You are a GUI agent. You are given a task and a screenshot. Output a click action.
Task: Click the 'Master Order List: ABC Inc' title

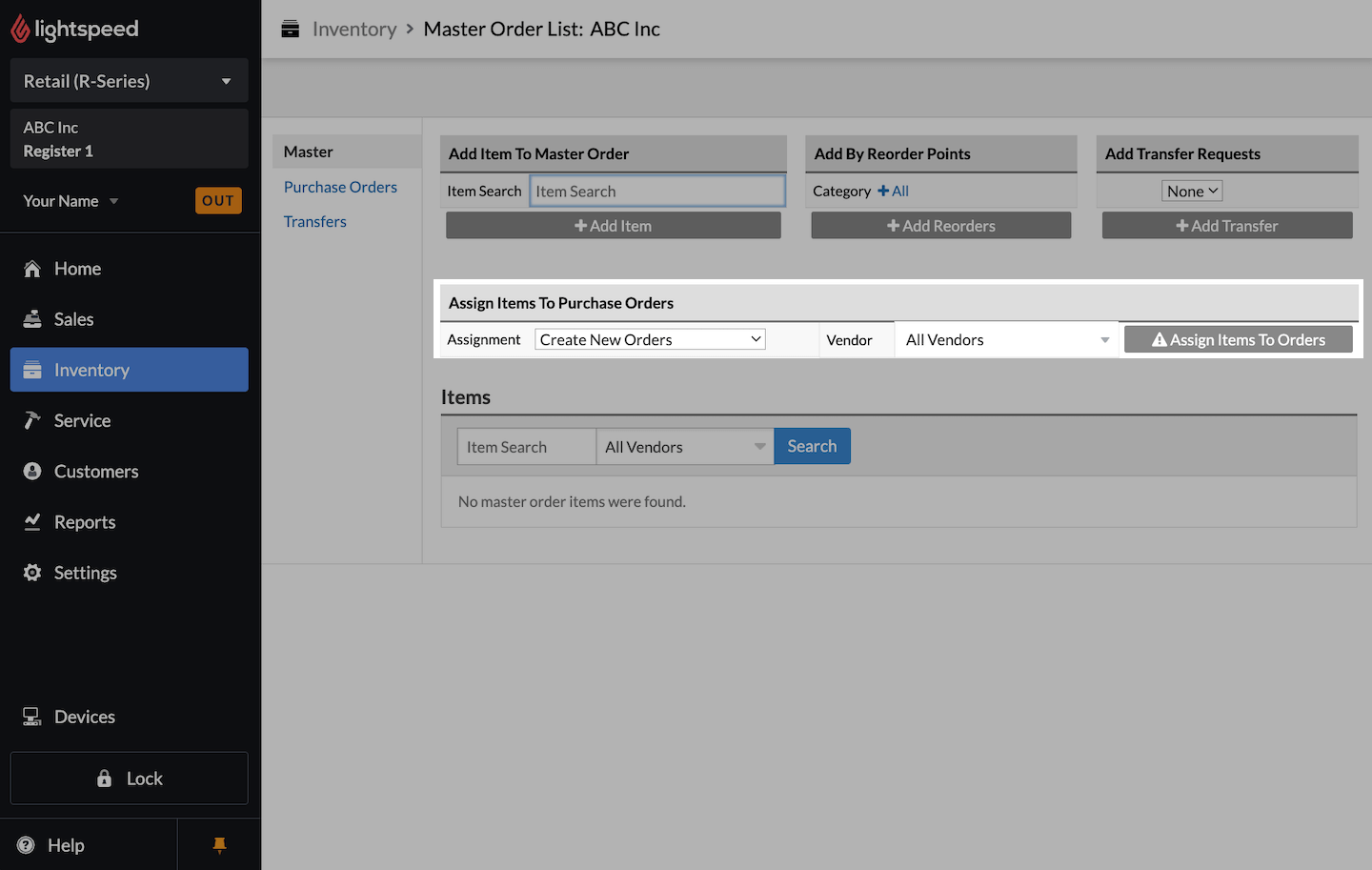[x=541, y=30]
